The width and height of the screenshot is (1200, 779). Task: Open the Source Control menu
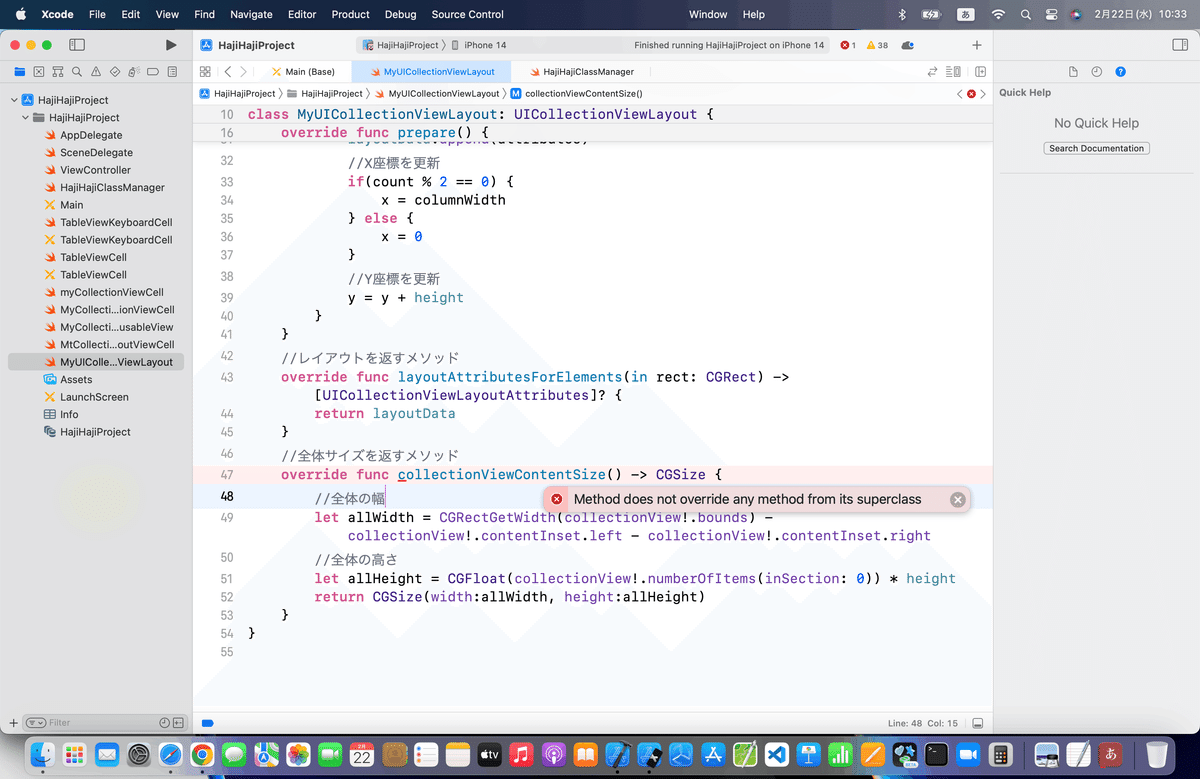click(x=468, y=14)
